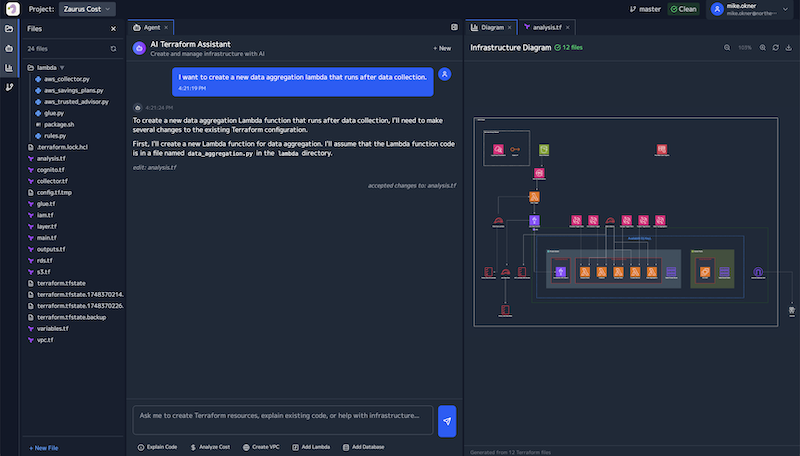Click the 'edit: analysis.tf' text
Image resolution: width=800 pixels, height=456 pixels.
coord(155,167)
